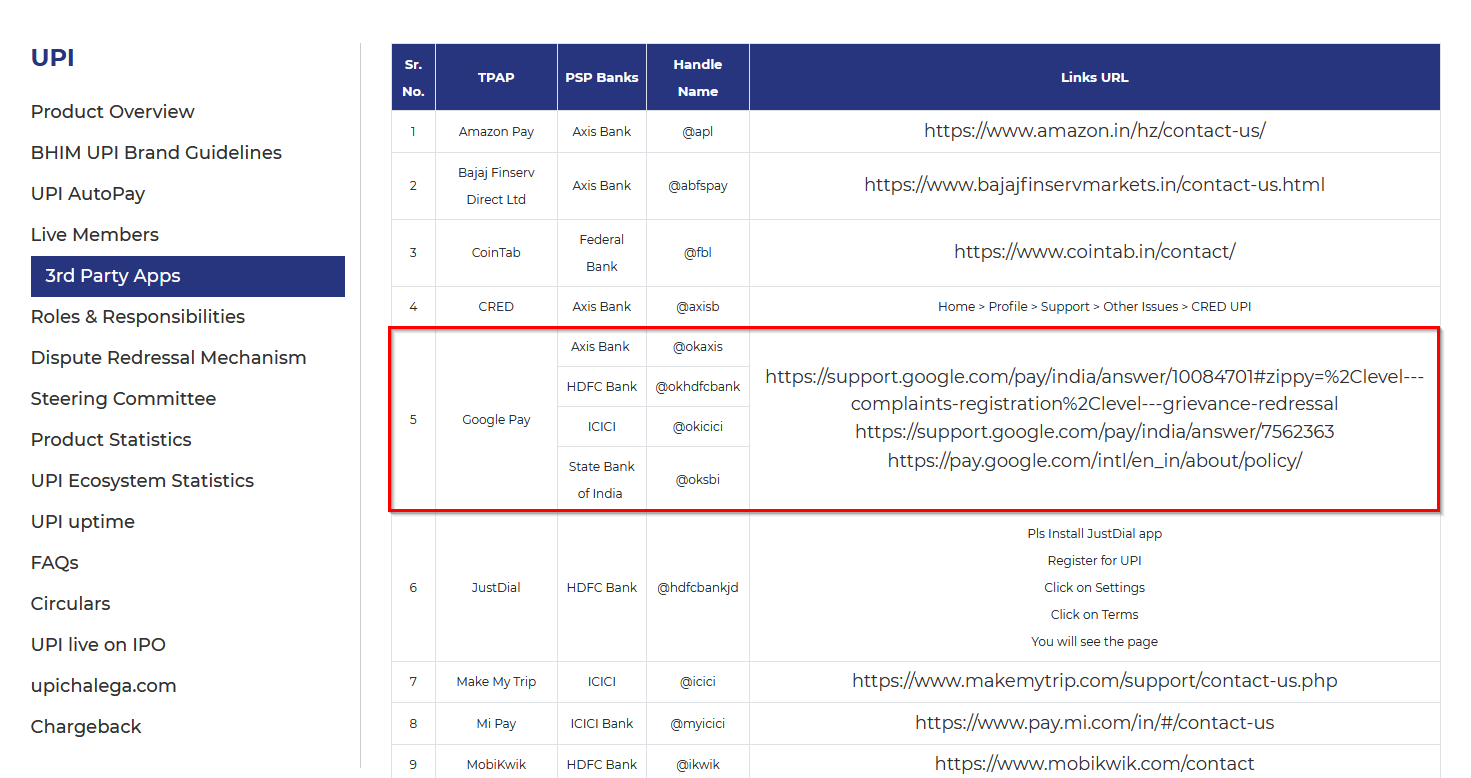Image resolution: width=1471 pixels, height=778 pixels.
Task: Go to Steering Committee page
Action: pyautogui.click(x=123, y=399)
